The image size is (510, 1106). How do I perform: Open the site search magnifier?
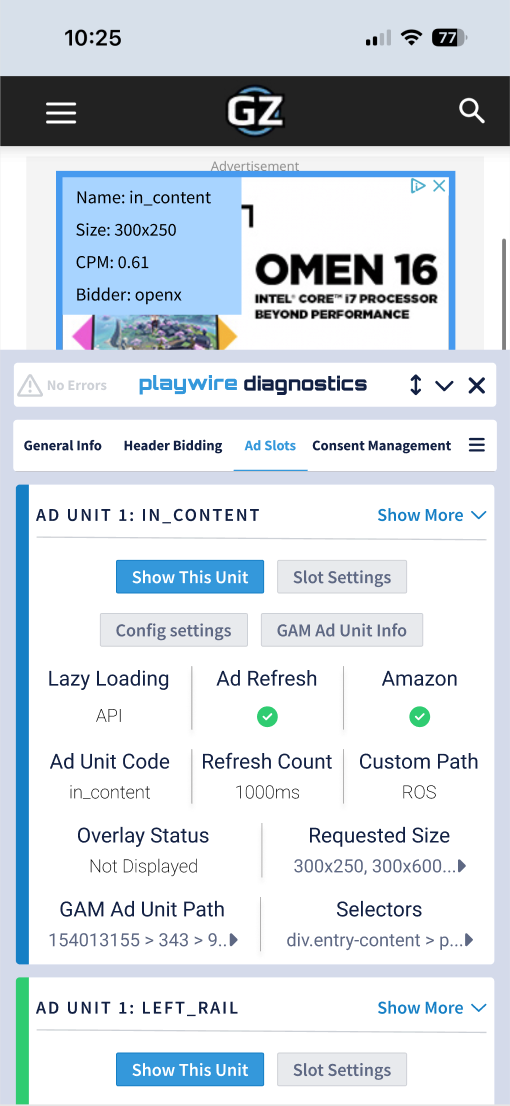472,111
